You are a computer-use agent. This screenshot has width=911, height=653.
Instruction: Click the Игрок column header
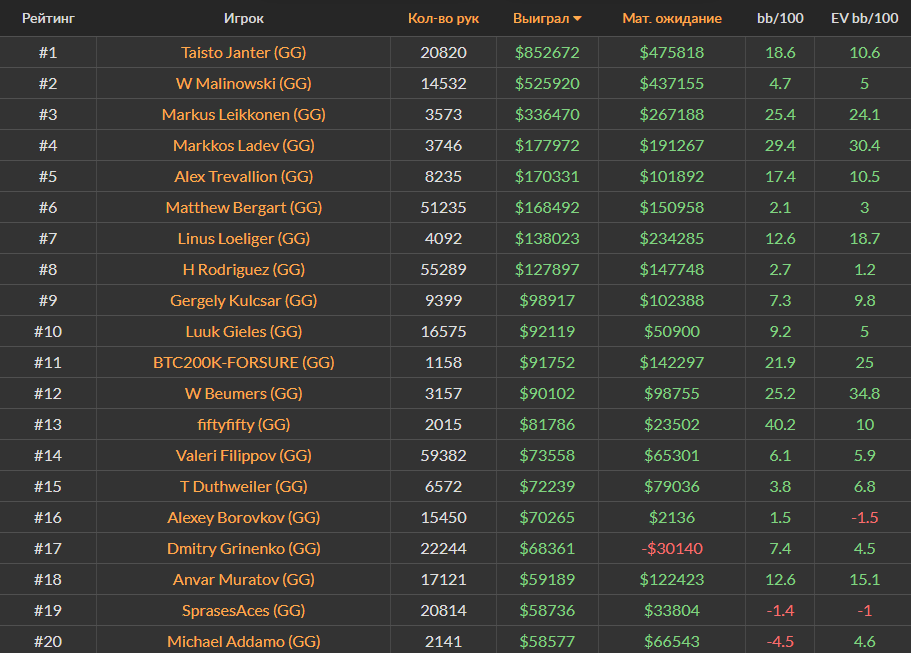pyautogui.click(x=244, y=18)
